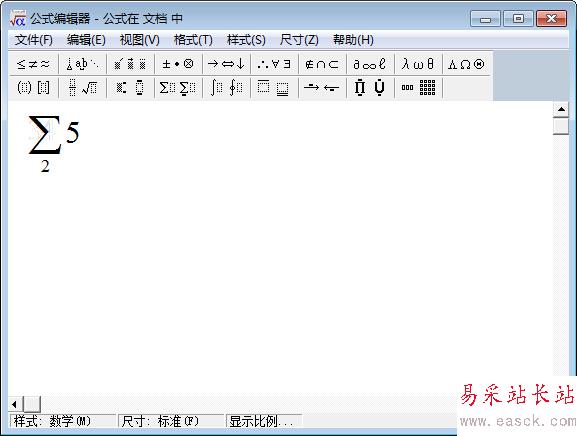Screen dimensions: 577x436
Task: Open the fraction and radical templates palette
Action: point(82,88)
